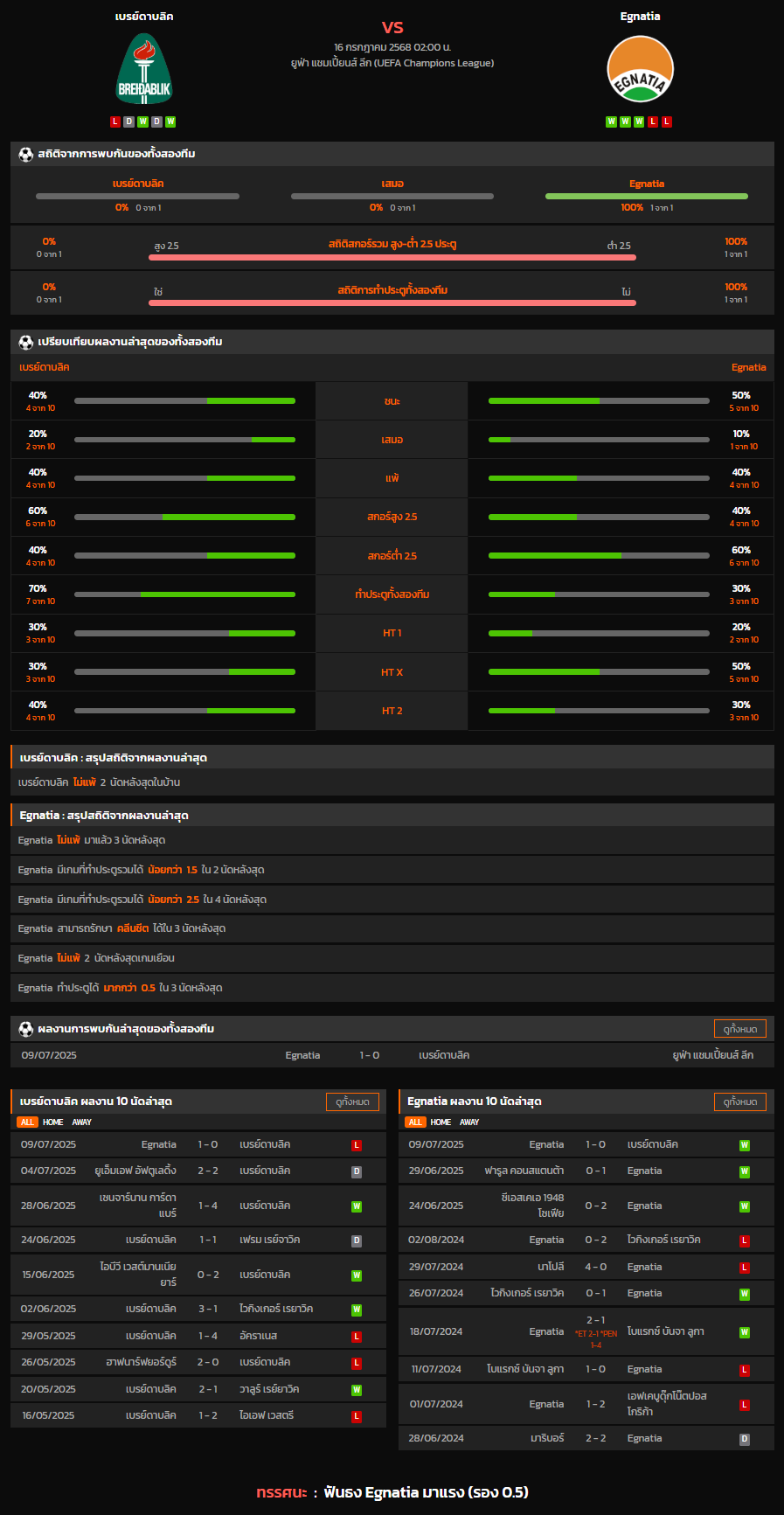
Task: Click the over/under 2.5 goals head-to-head bar
Action: (392, 258)
